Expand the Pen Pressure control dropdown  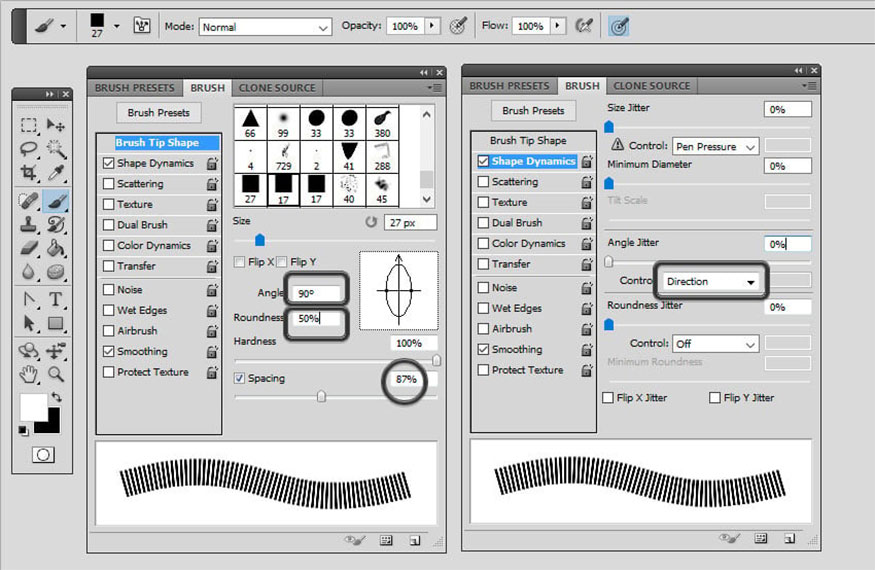(715, 146)
